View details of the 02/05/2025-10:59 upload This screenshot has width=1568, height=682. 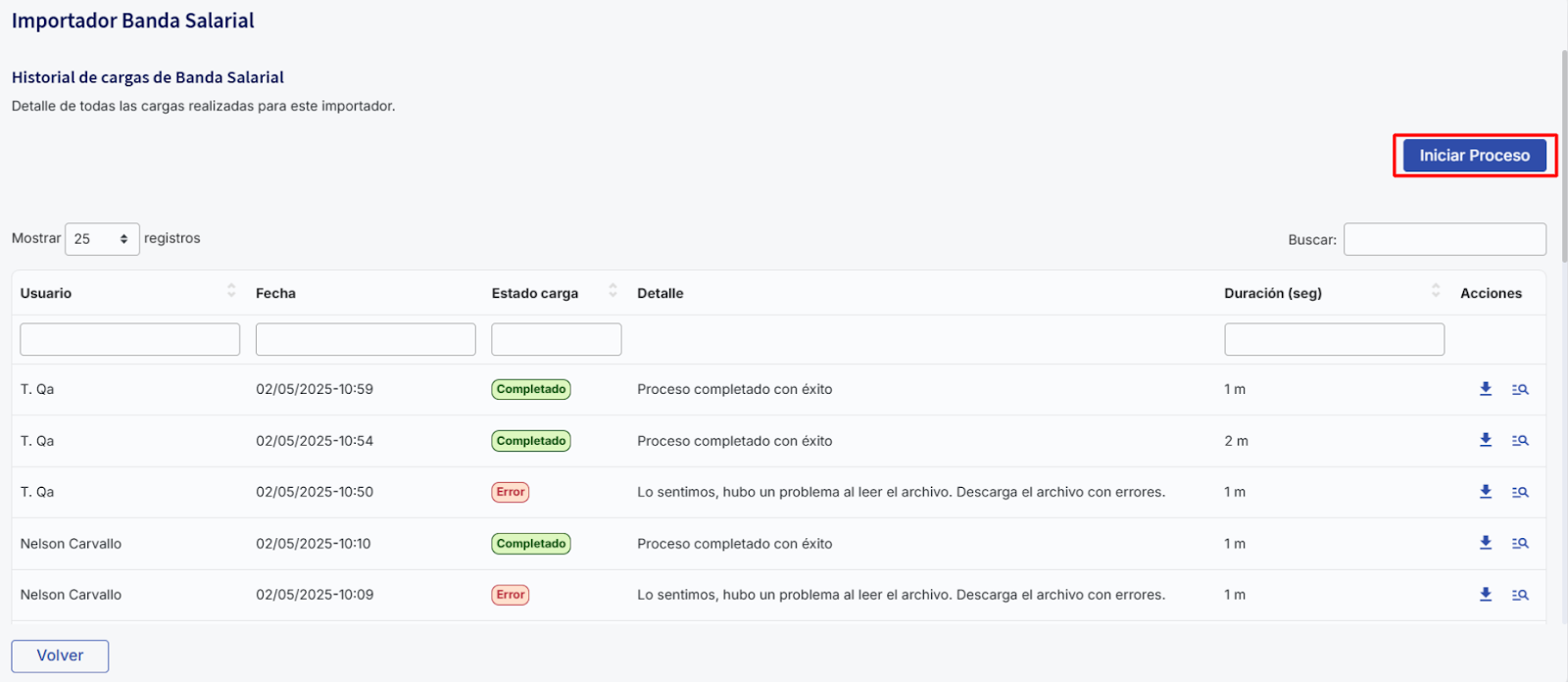coord(1520,389)
